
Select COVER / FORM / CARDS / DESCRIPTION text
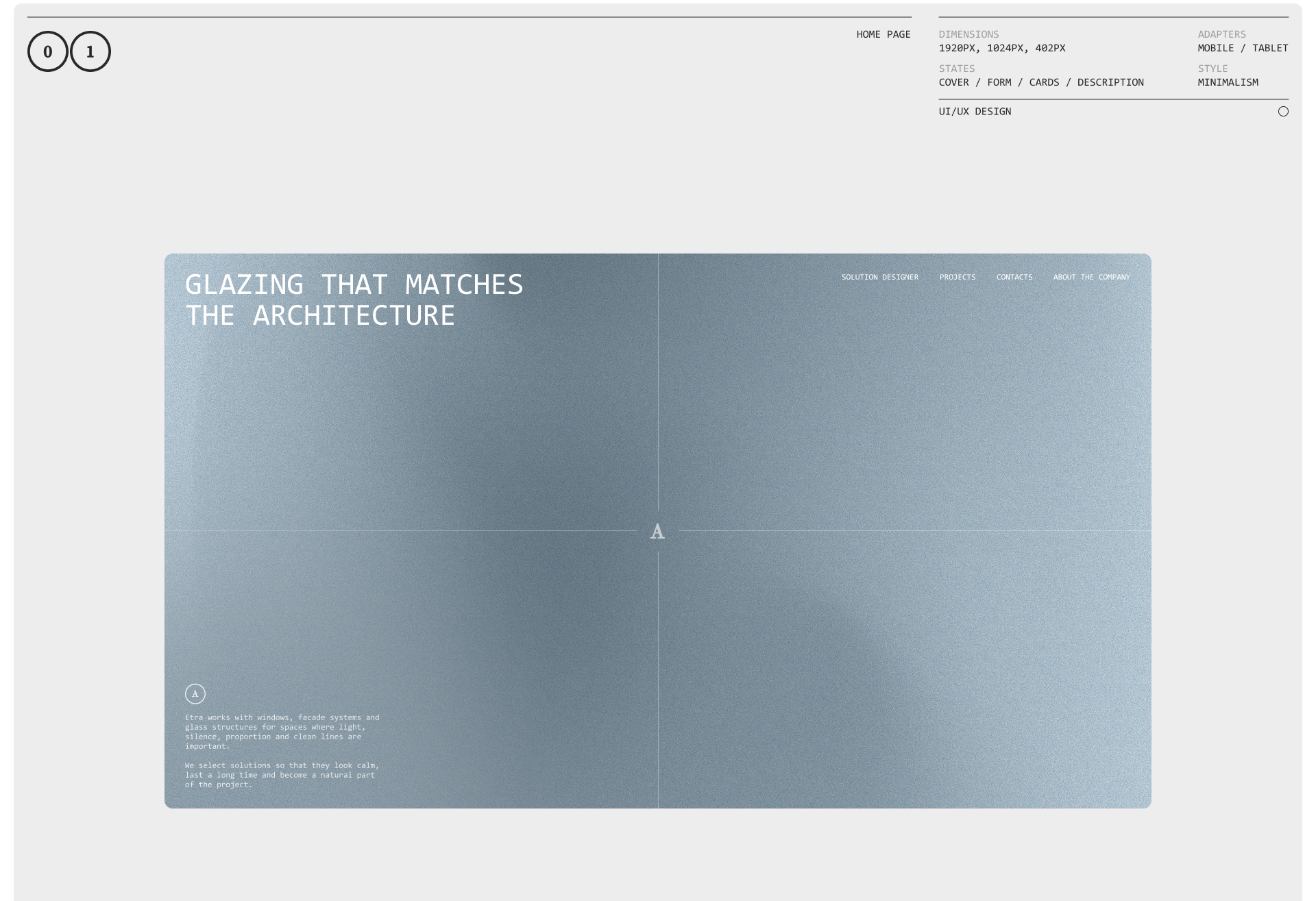pyautogui.click(x=1041, y=82)
